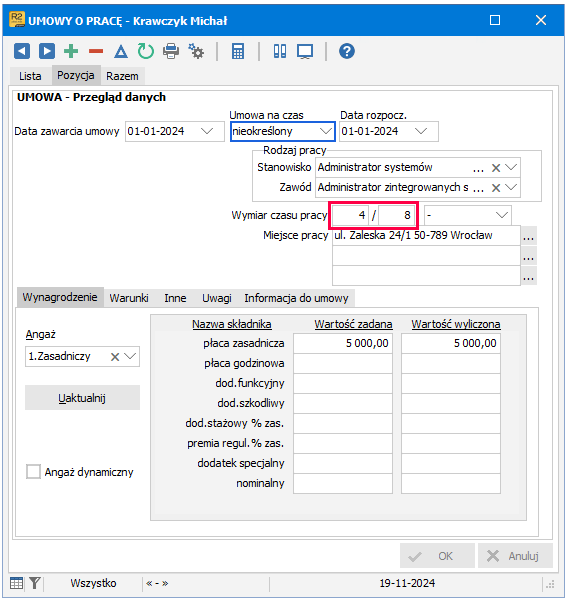
Task: Confirm with OK button
Action: pos(437,556)
